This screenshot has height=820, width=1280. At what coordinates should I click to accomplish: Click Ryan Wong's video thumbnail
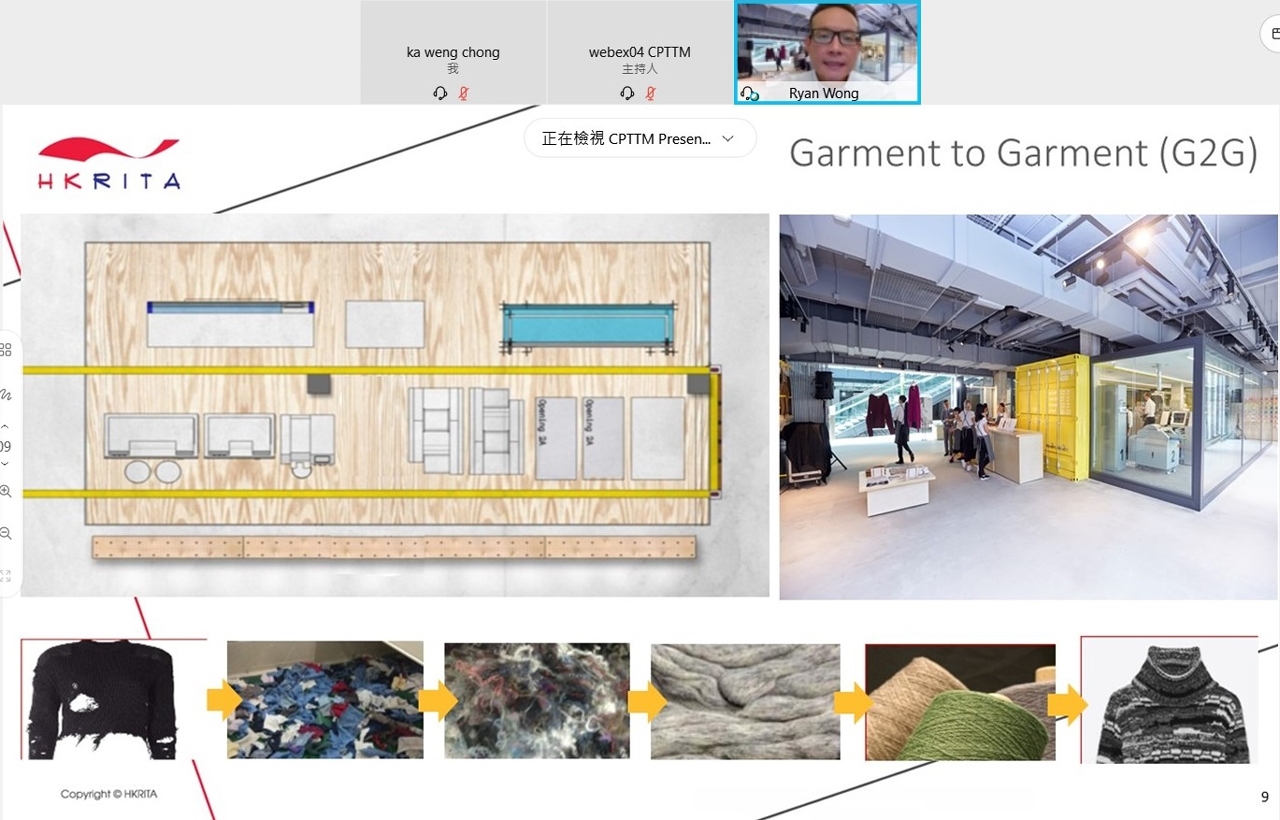coord(827,45)
